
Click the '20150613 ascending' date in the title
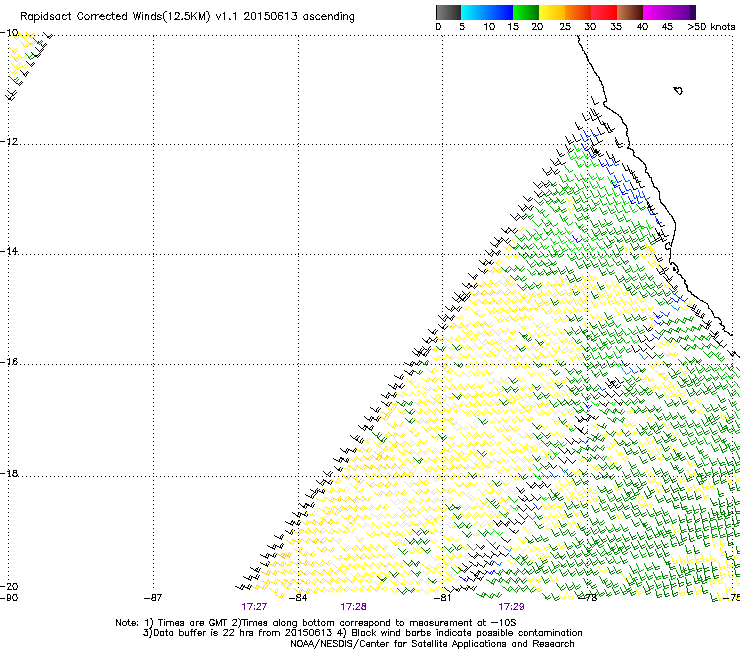[299, 17]
